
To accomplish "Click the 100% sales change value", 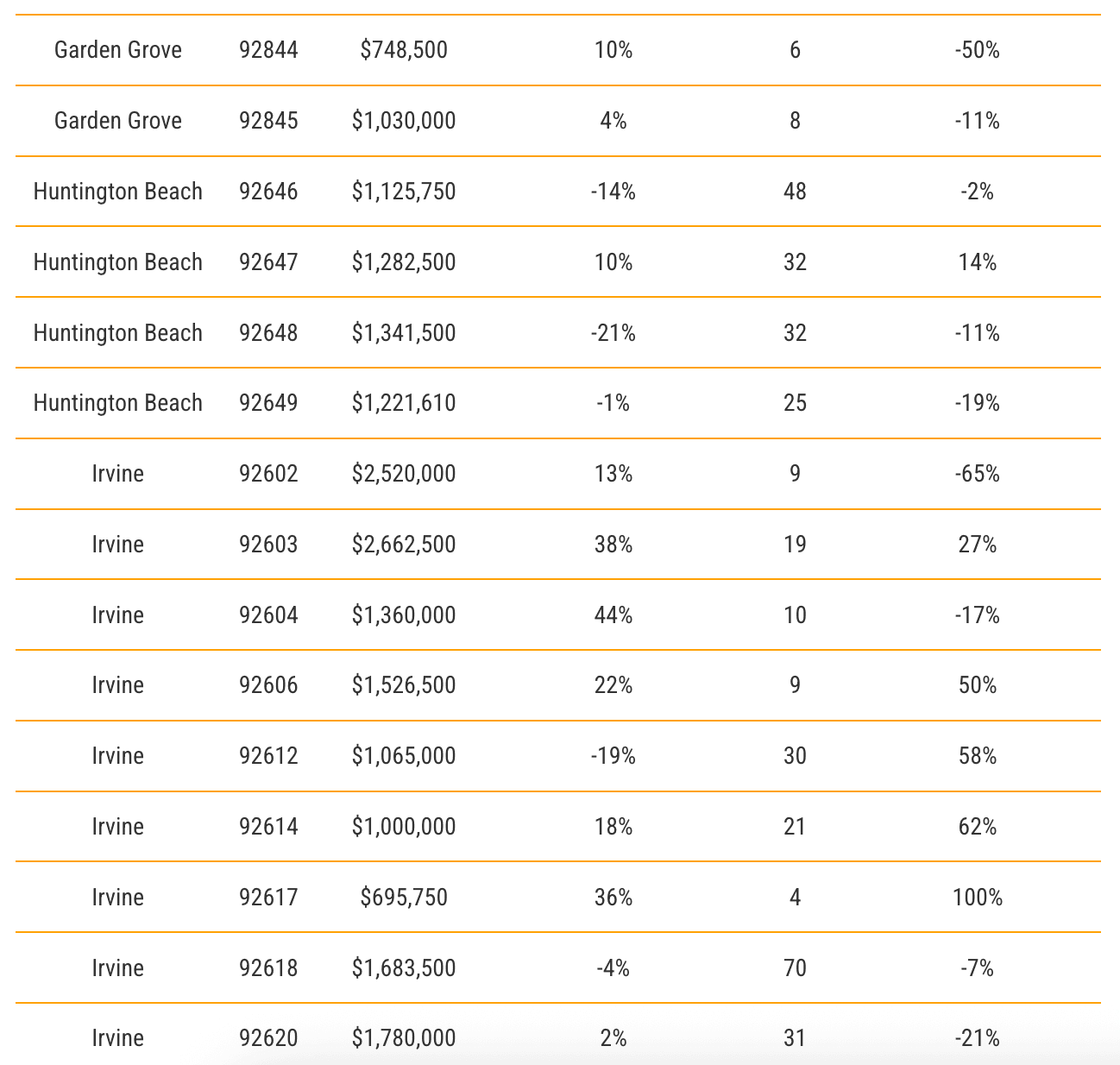I will (977, 898).
